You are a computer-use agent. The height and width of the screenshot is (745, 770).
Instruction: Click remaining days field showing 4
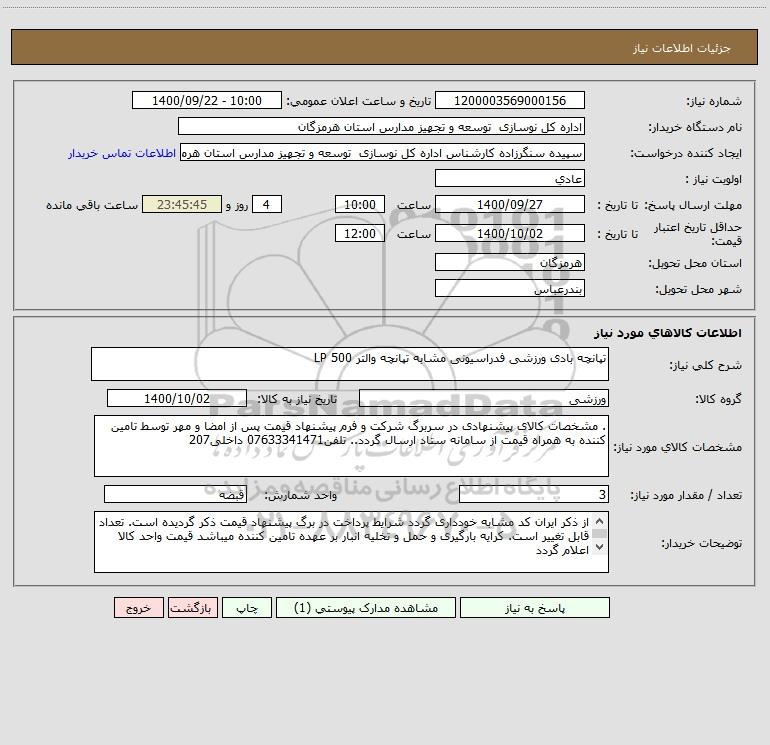267,204
